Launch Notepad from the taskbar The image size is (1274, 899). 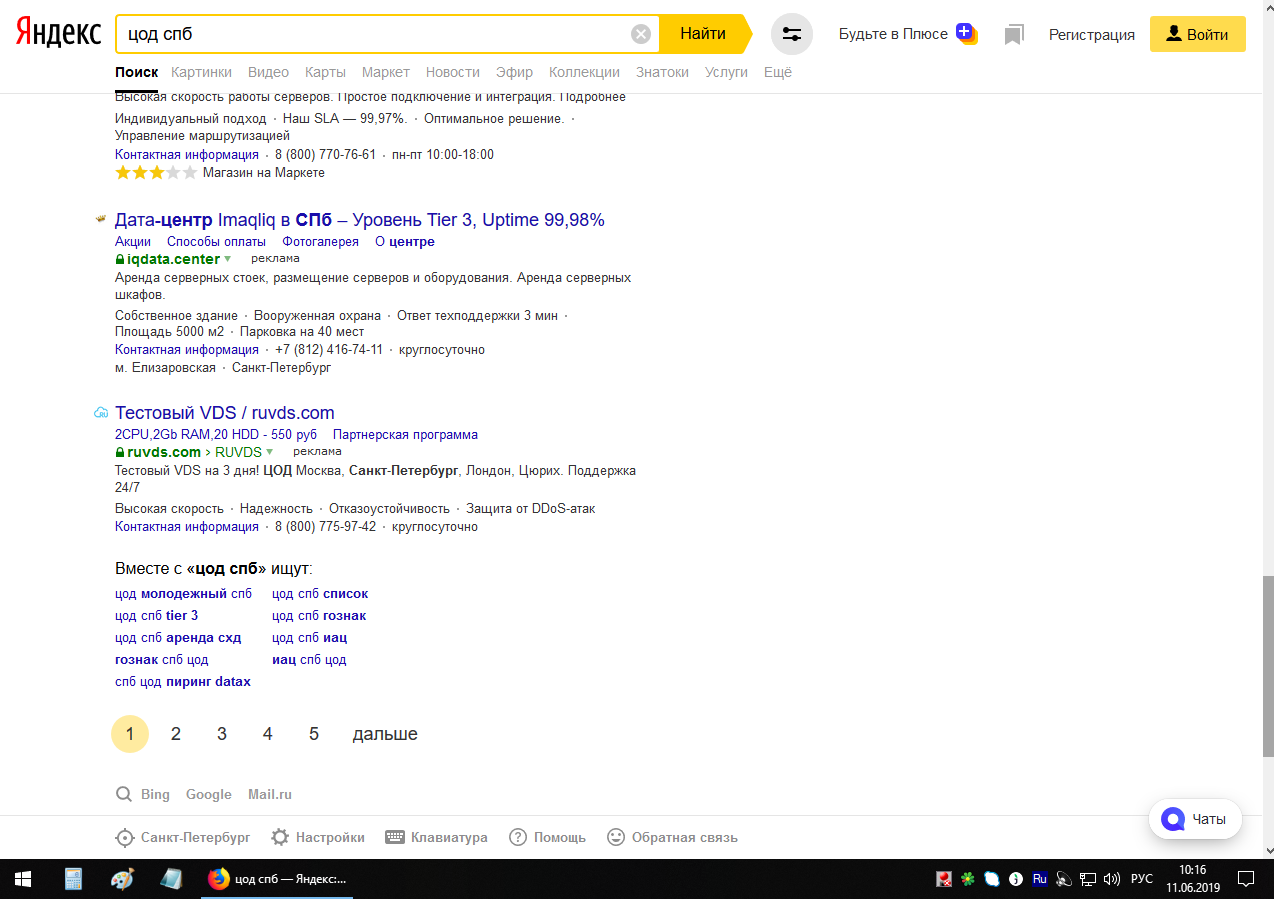tap(171, 879)
